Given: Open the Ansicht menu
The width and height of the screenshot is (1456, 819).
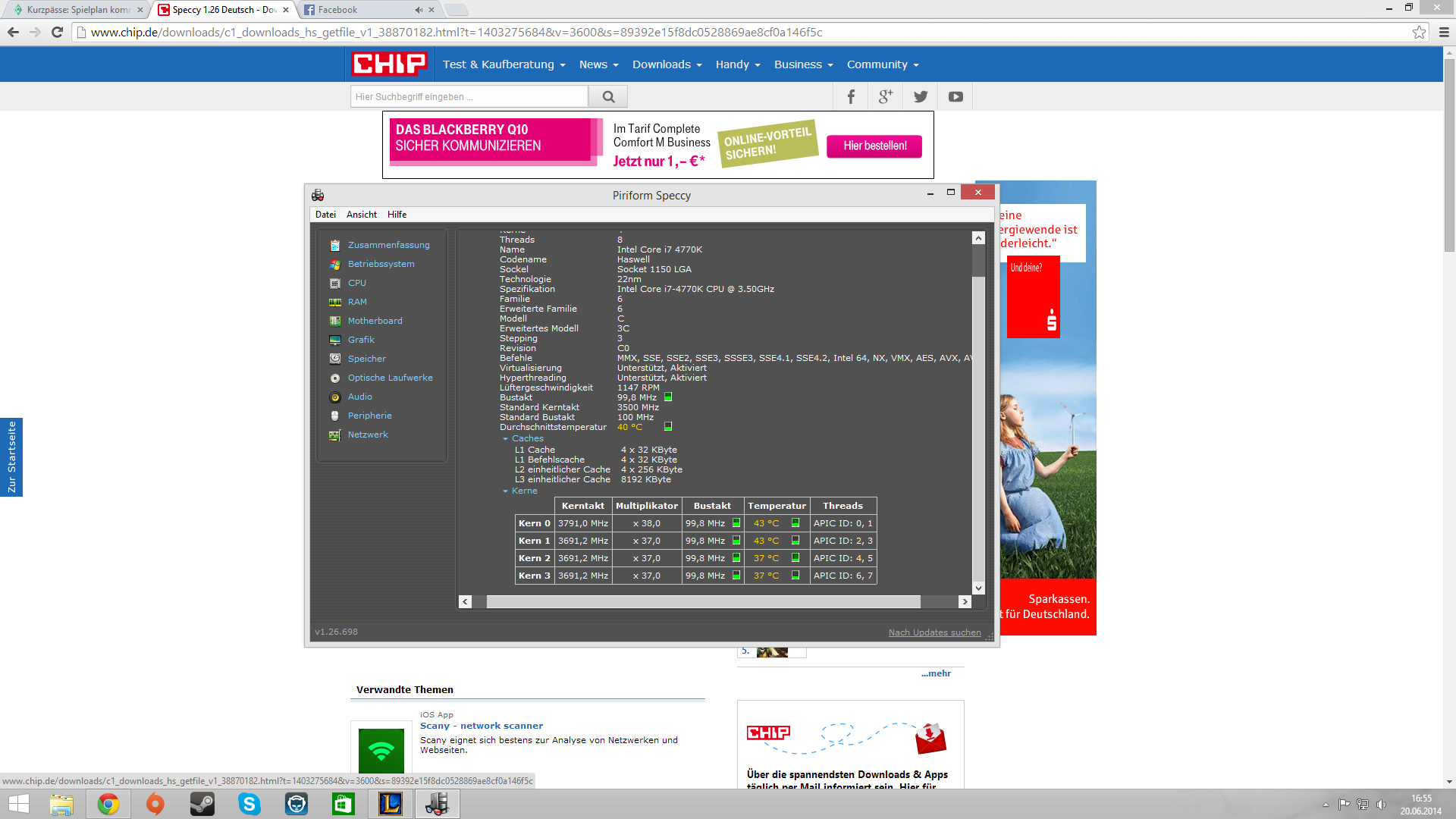Looking at the screenshot, I should [361, 215].
